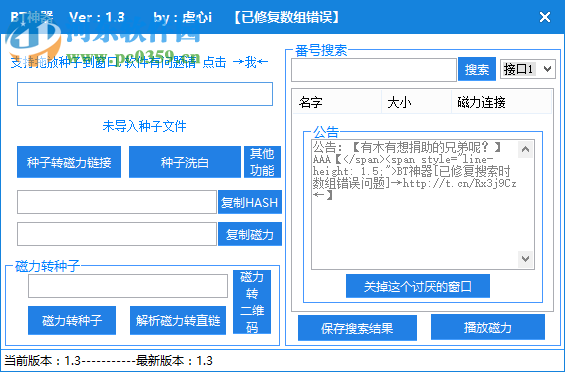Image resolution: width=565 pixels, height=372 pixels.
Task: Click the 磁力转种子 button
Action: [72, 320]
